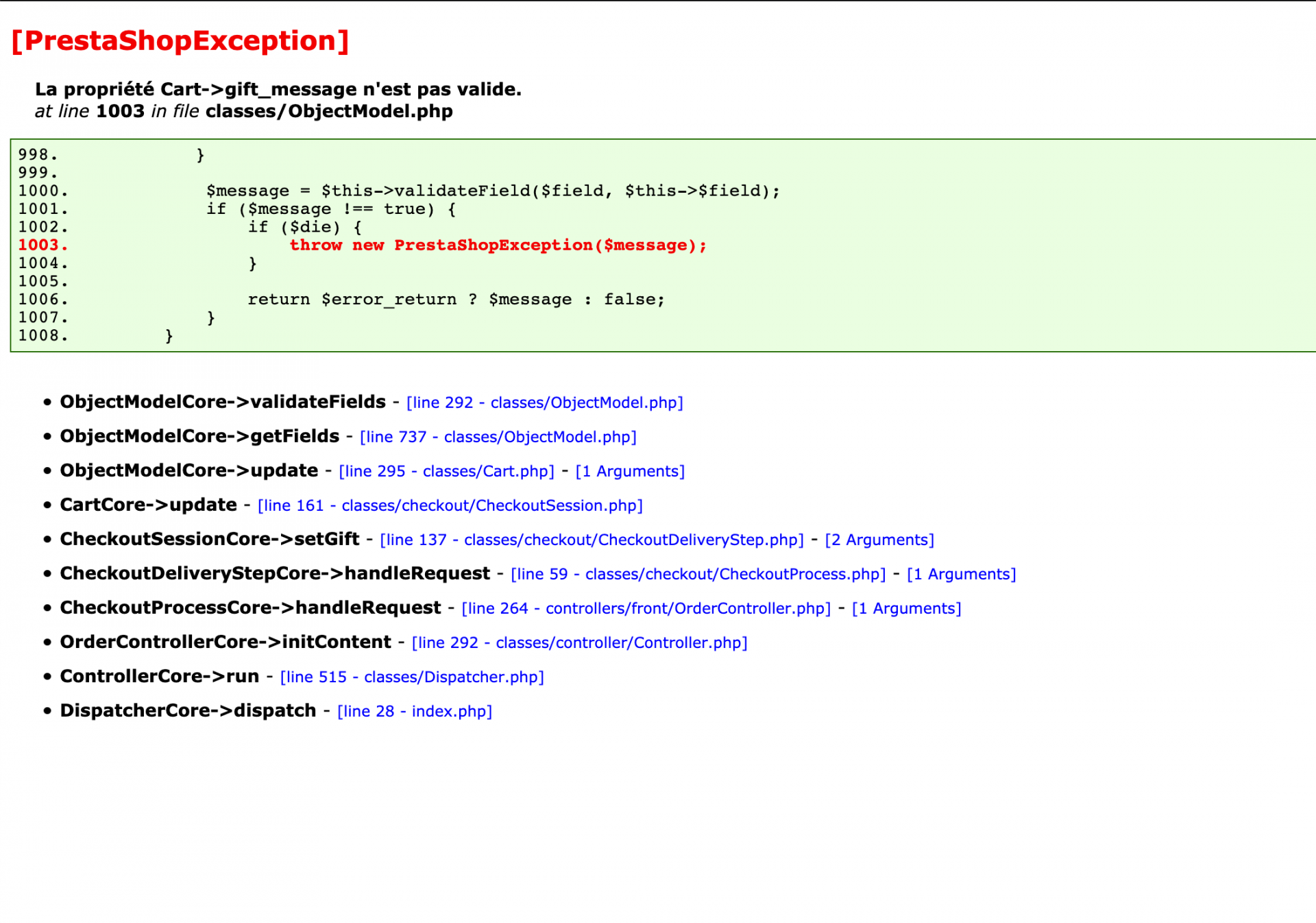This screenshot has height=923, width=1316.
Task: Open line 28 index.php link
Action: click(x=415, y=711)
